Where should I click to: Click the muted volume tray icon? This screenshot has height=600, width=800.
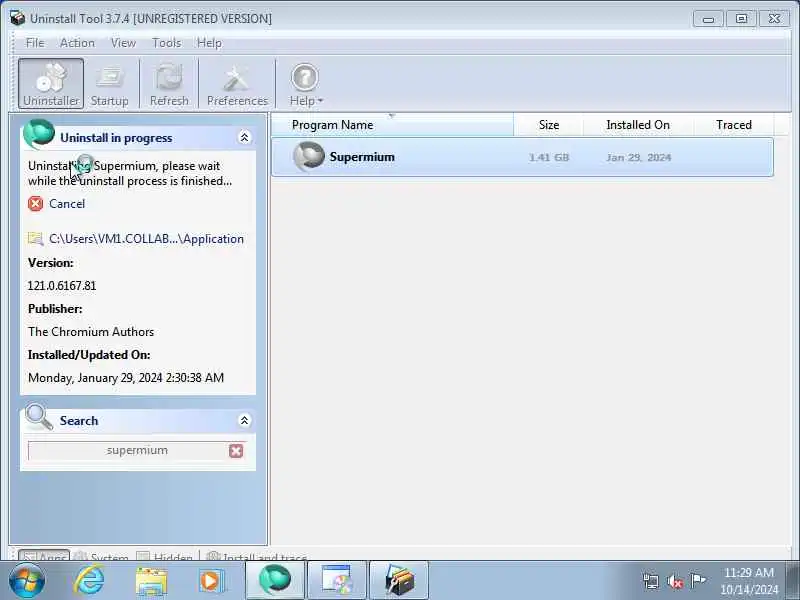coord(674,581)
